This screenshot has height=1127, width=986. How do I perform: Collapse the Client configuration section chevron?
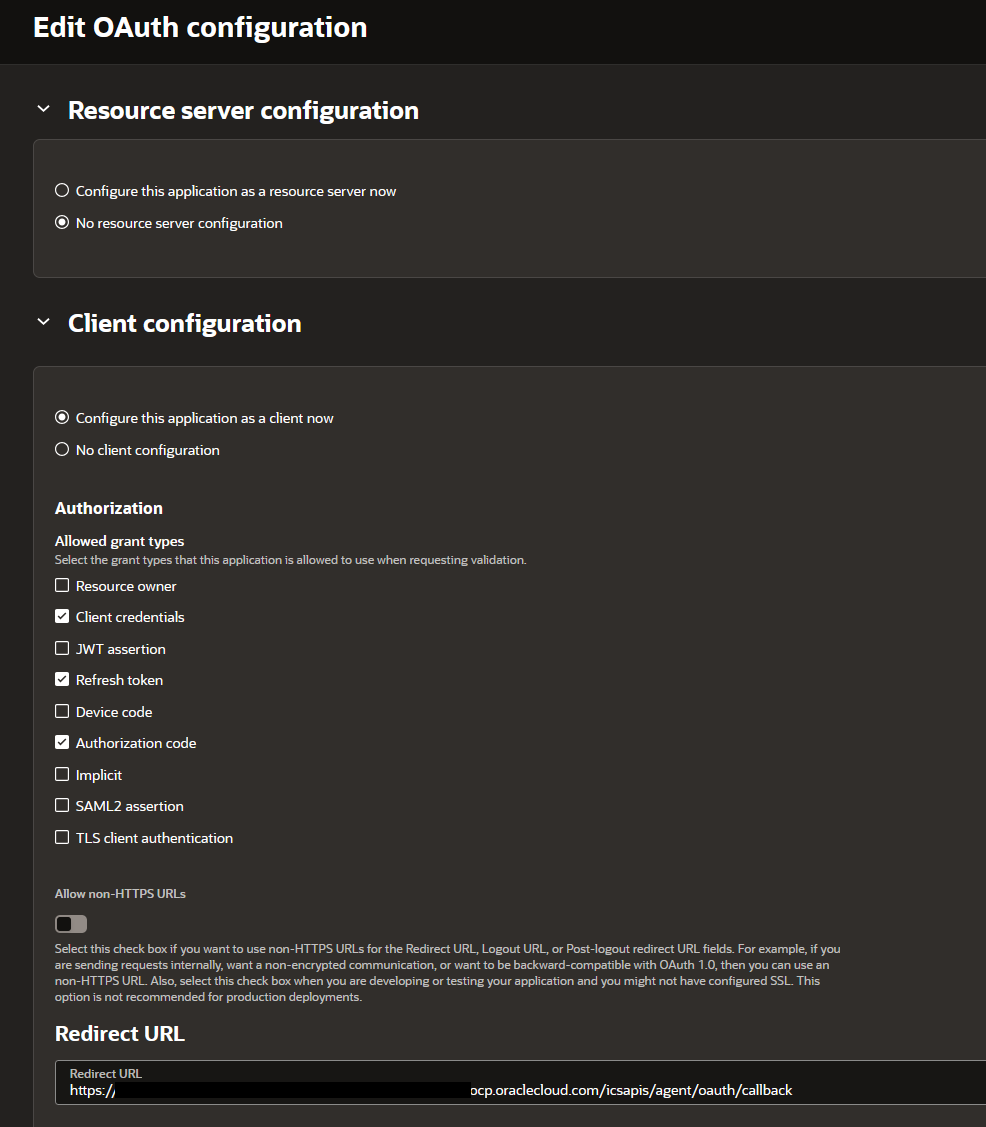[x=43, y=322]
